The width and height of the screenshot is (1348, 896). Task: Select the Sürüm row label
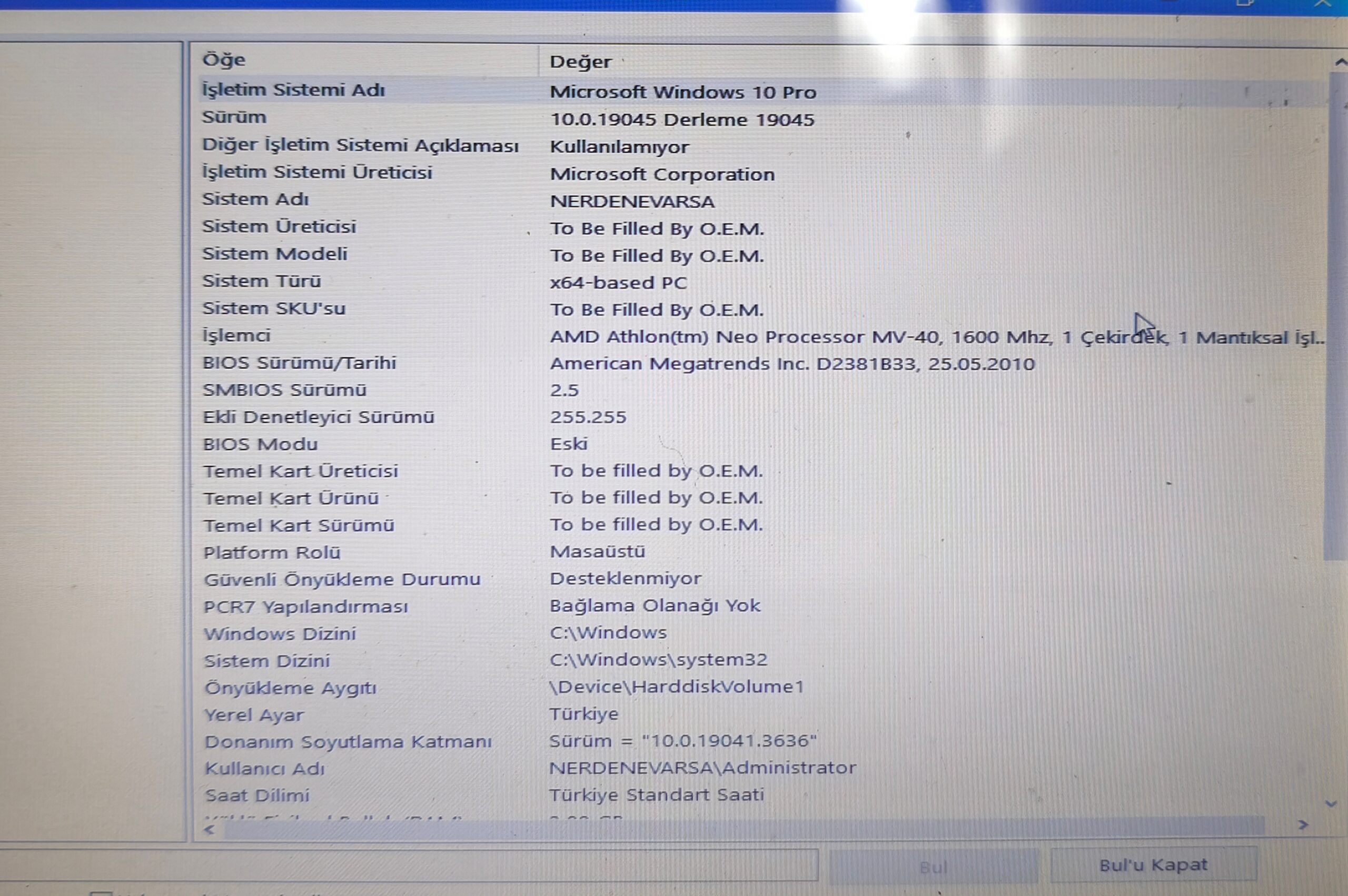click(x=234, y=117)
